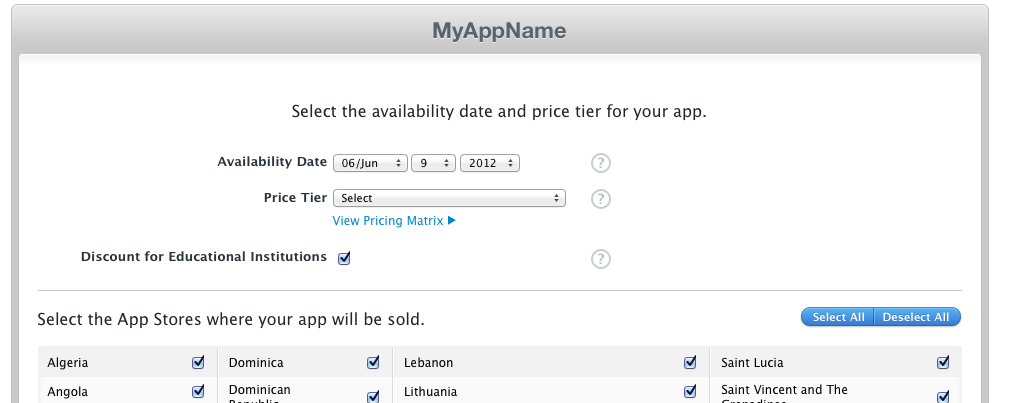Viewport: 1021px width, 403px height.
Task: Open the Price Tier Select dropdown
Action: click(449, 198)
